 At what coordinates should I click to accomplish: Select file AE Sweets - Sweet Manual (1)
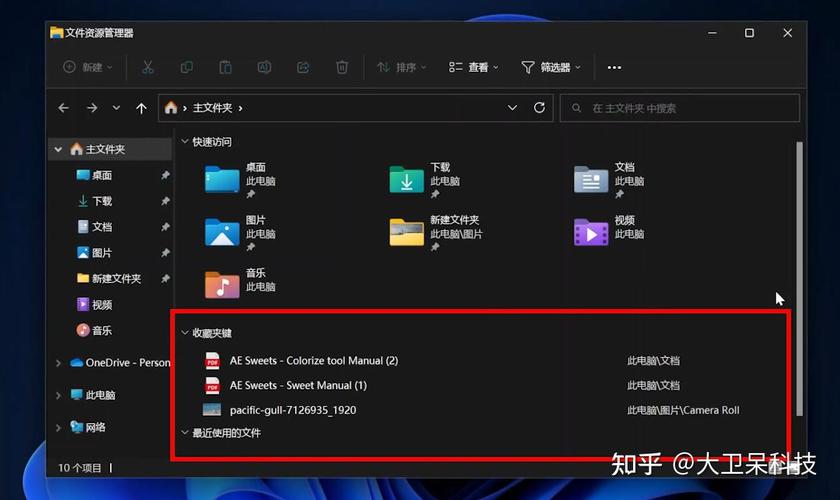pyautogui.click(x=298, y=385)
